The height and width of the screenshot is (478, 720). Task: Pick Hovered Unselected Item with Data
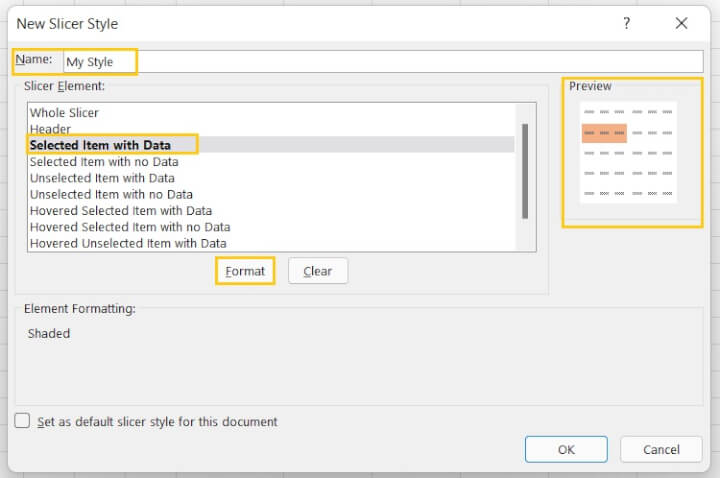click(x=128, y=243)
